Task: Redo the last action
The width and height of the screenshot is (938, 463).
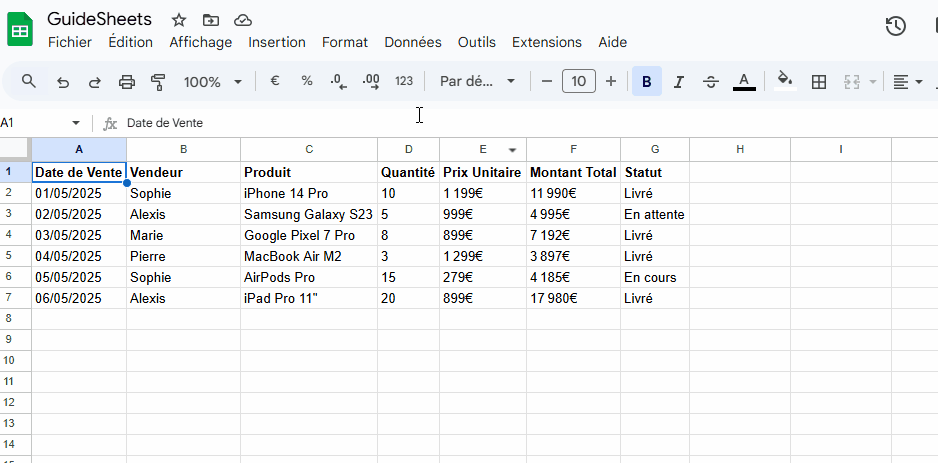Action: coord(95,82)
